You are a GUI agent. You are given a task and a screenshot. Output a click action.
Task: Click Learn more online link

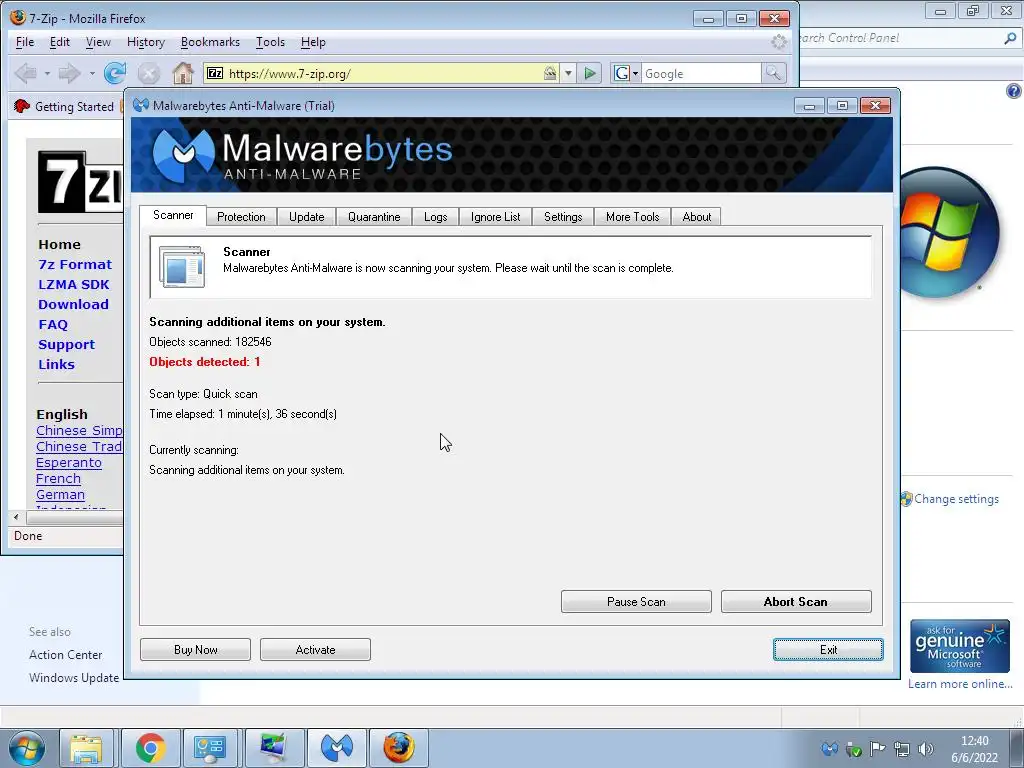(960, 684)
